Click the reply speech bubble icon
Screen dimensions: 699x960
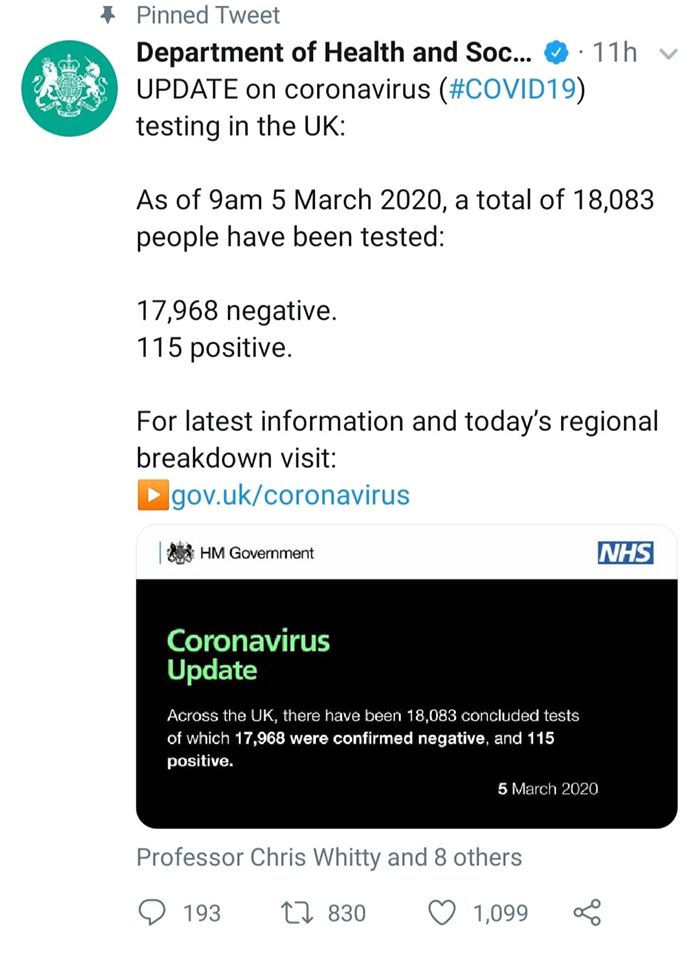[152, 912]
